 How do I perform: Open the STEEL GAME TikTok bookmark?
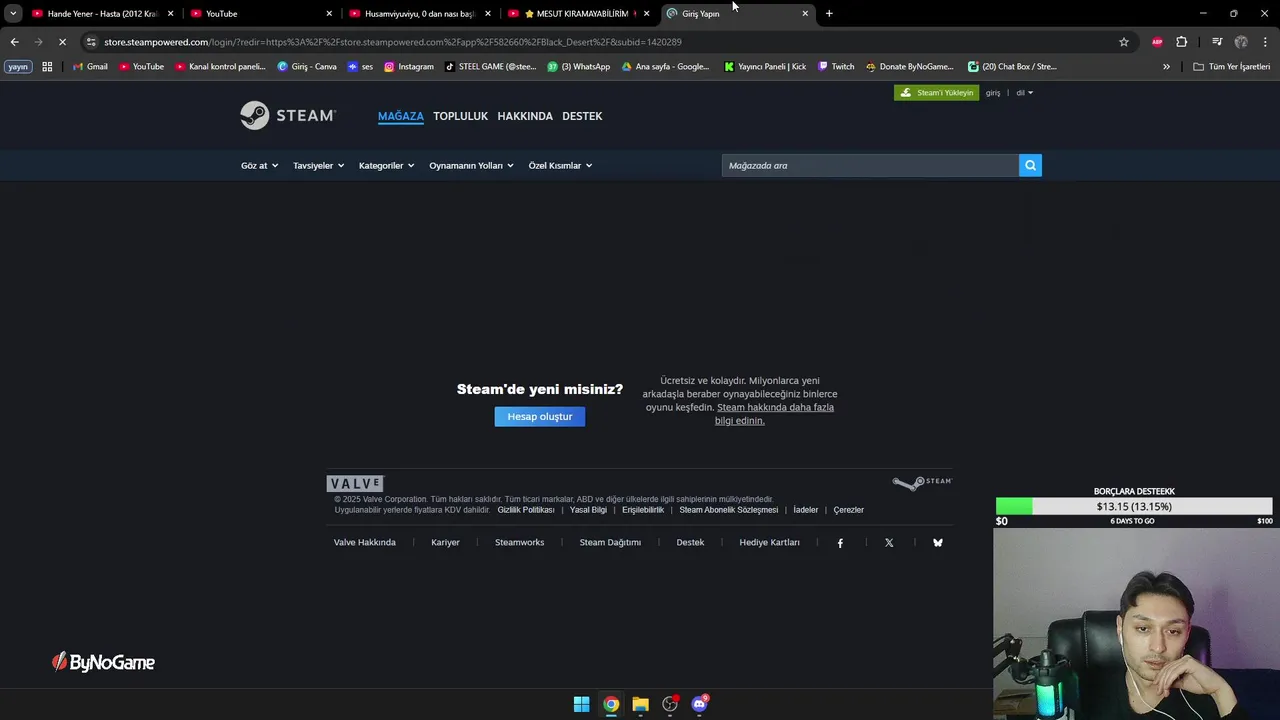[490, 67]
